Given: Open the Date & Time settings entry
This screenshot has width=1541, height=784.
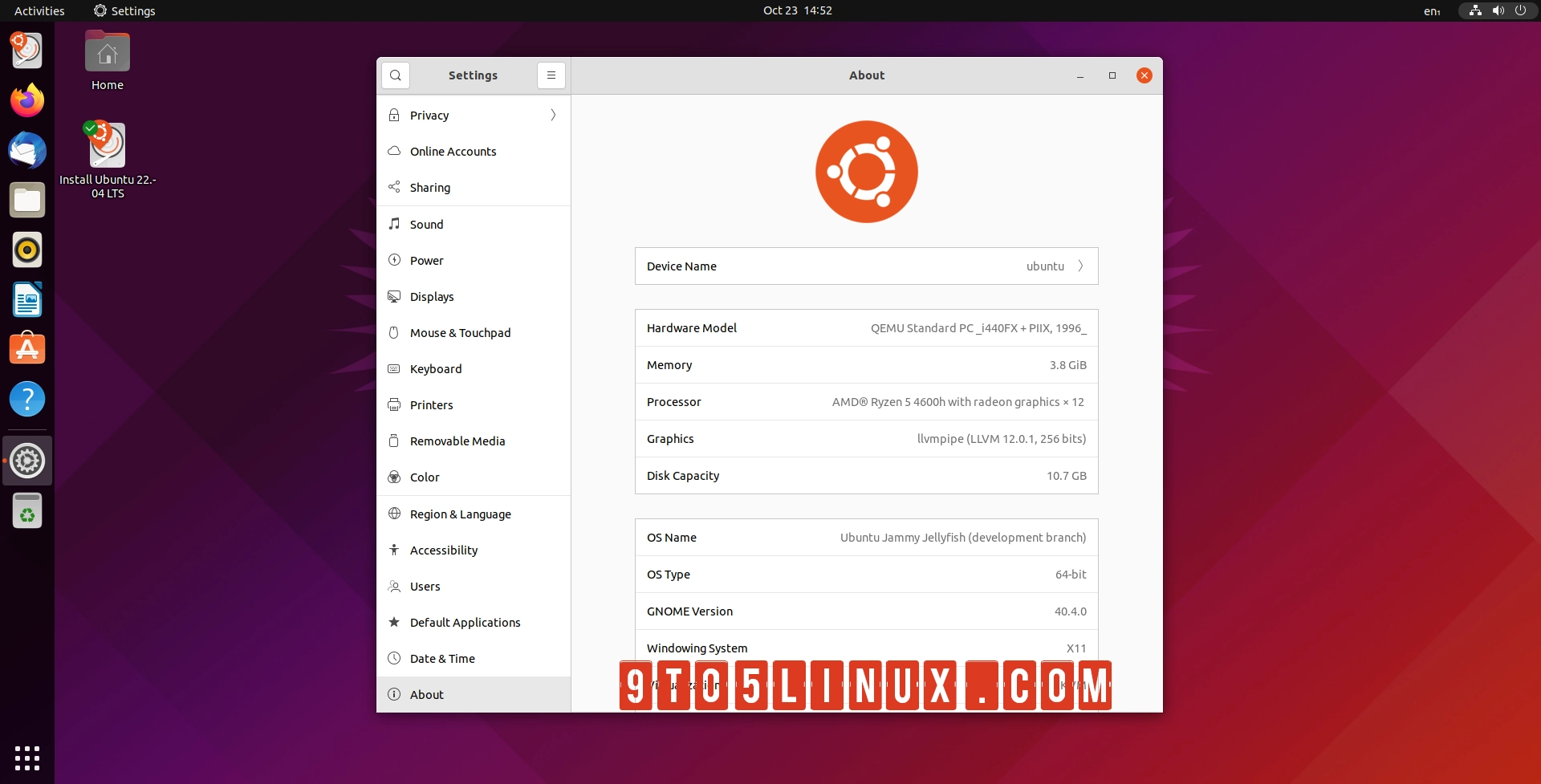Looking at the screenshot, I should point(442,658).
